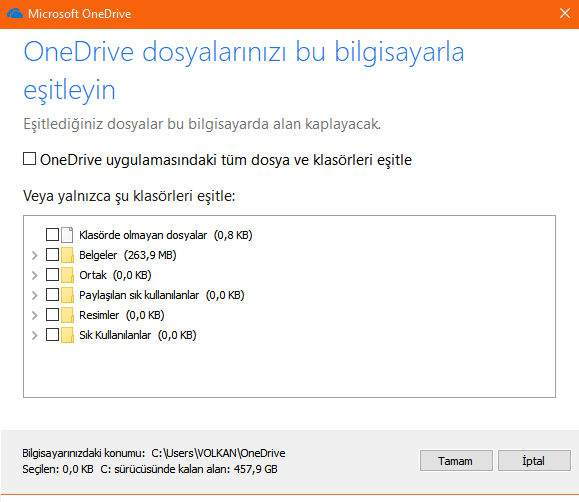Expand the Belgeler folder tree
The height and width of the screenshot is (502, 579).
click(x=35, y=255)
